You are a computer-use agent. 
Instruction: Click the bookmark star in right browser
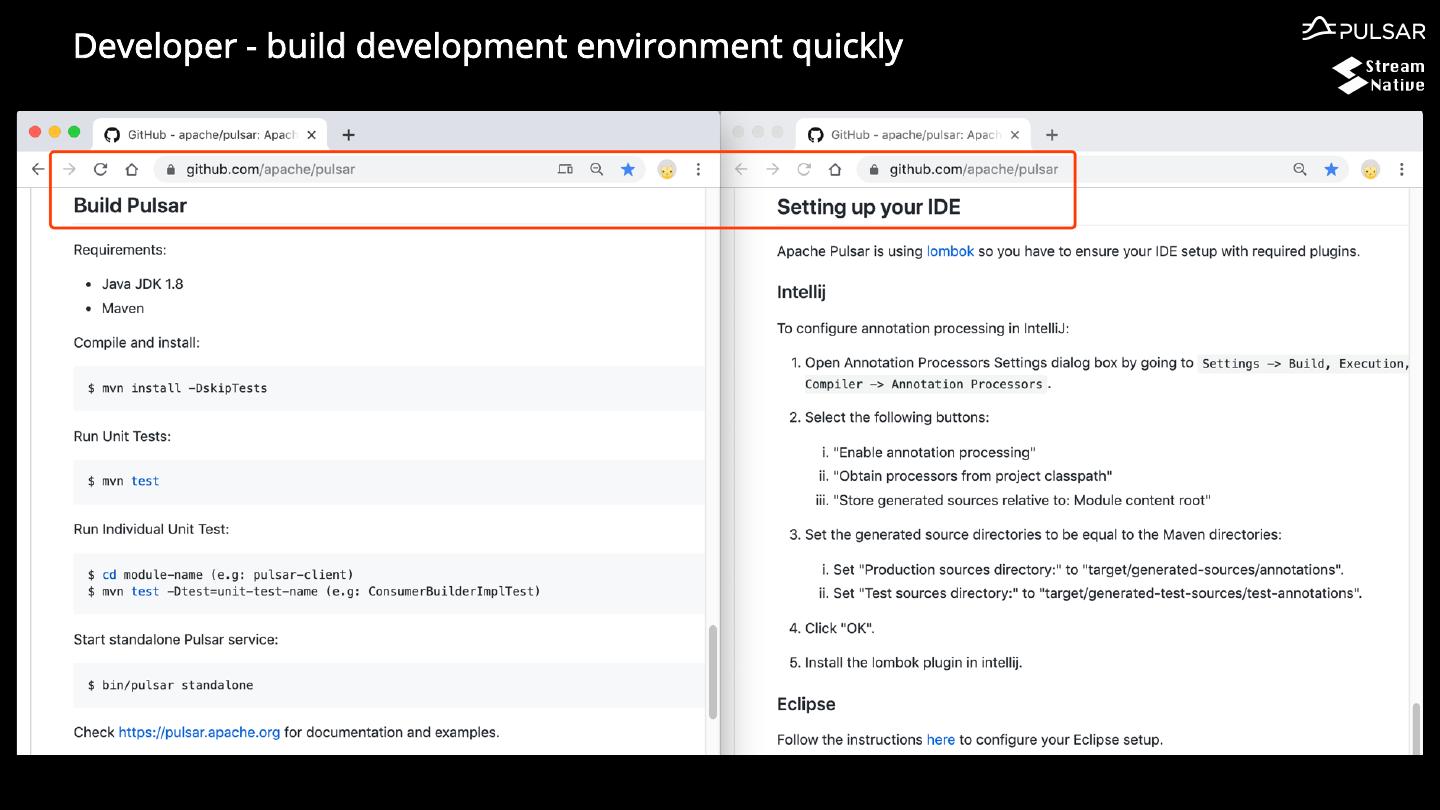point(1331,170)
